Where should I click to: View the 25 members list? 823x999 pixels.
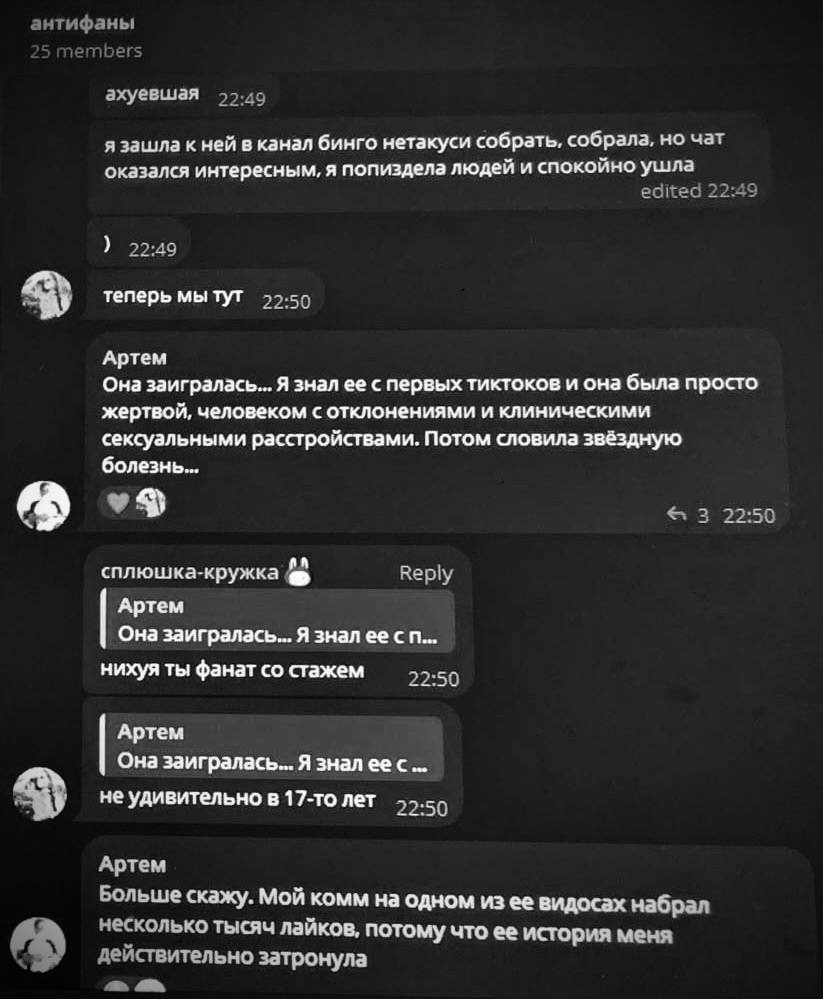86,51
